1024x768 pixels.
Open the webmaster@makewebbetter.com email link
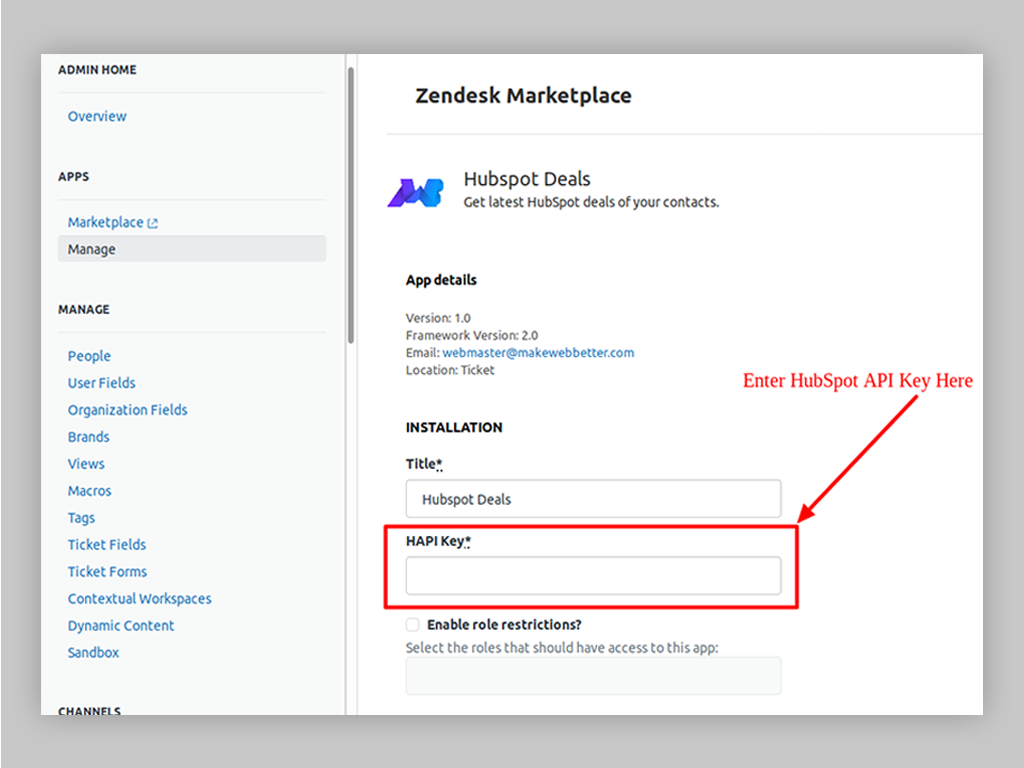pos(538,353)
